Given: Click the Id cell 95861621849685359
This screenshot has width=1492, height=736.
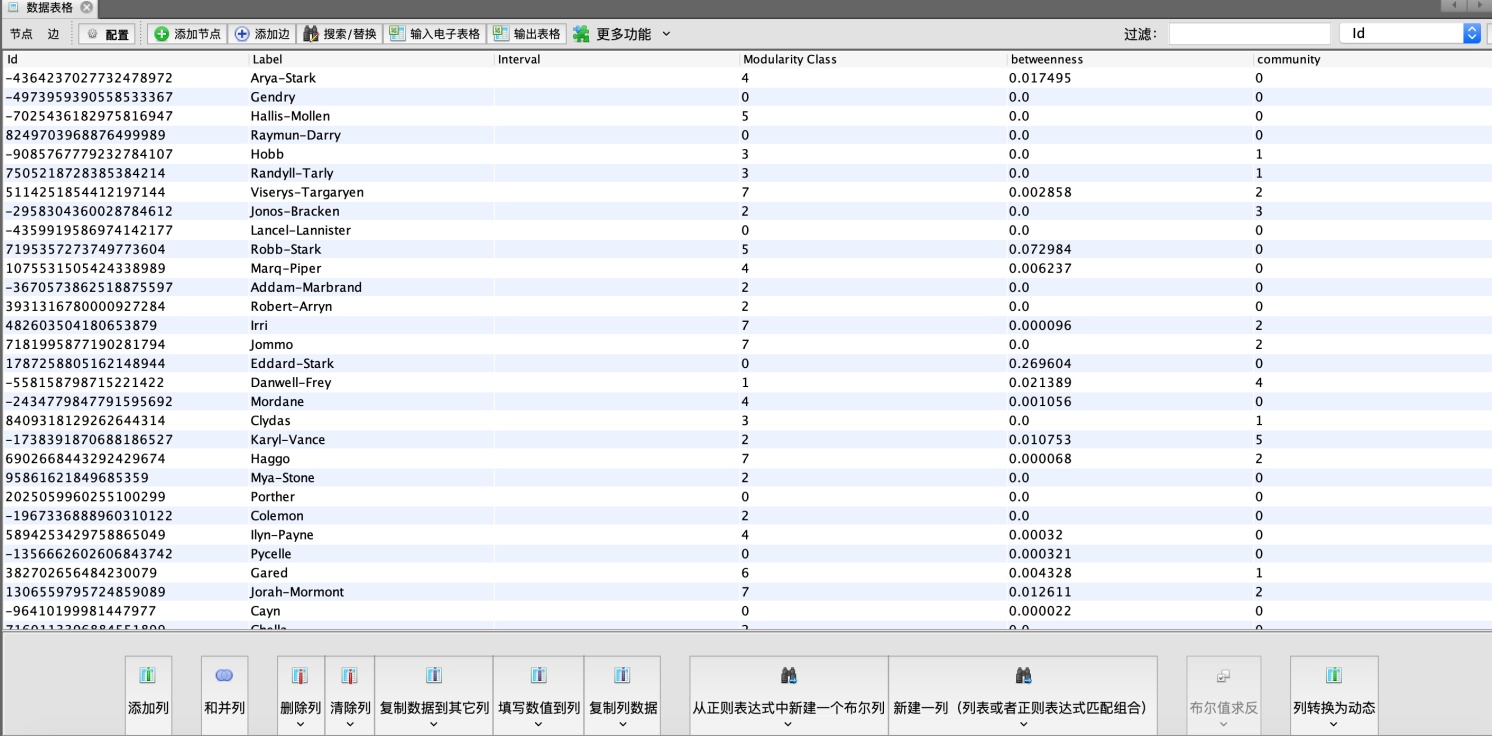Looking at the screenshot, I should pos(78,477).
